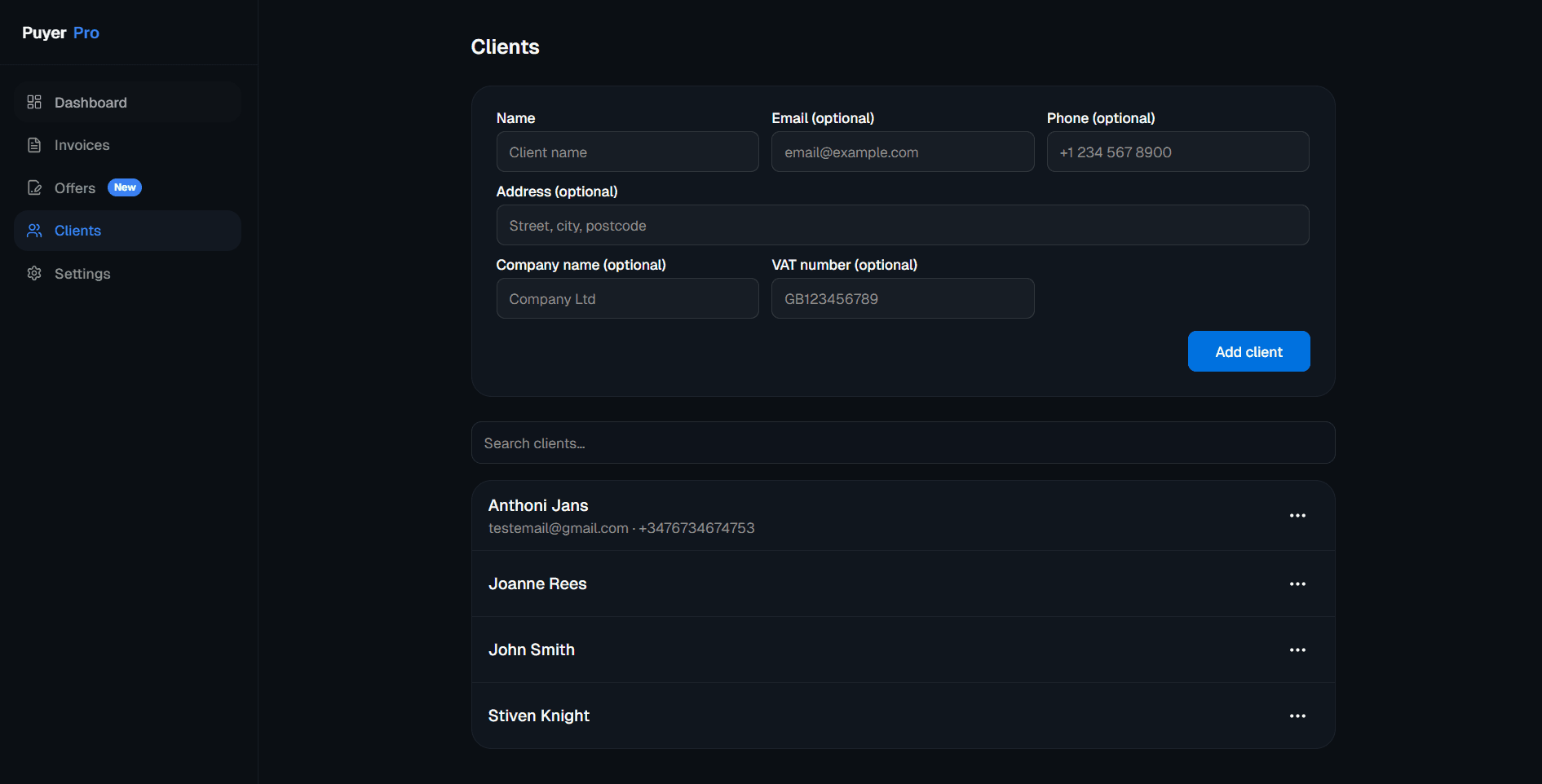1542x784 pixels.
Task: Click the Settings gear icon
Action: (34, 274)
